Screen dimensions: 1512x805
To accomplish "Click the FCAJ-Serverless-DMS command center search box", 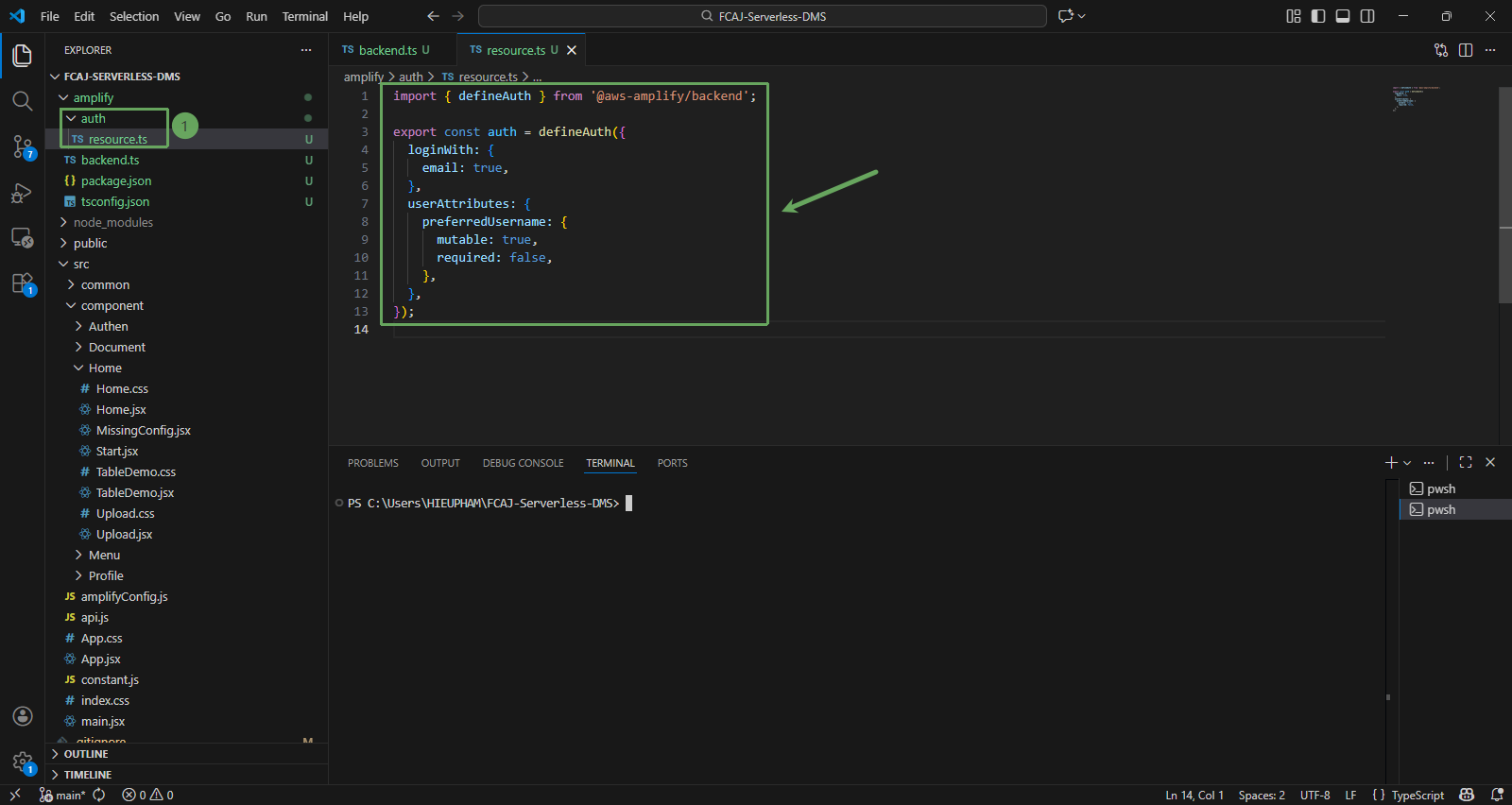I will [763, 16].
